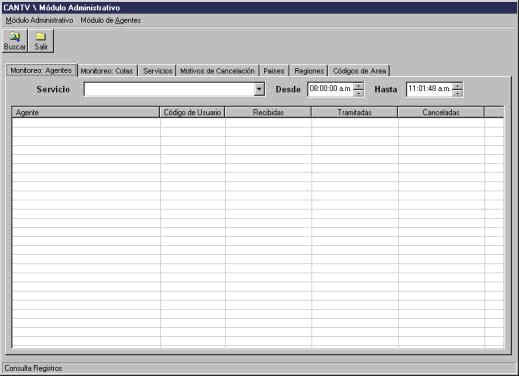Click the Desde time field
Screen dimensions: 519x376
pyautogui.click(x=330, y=89)
